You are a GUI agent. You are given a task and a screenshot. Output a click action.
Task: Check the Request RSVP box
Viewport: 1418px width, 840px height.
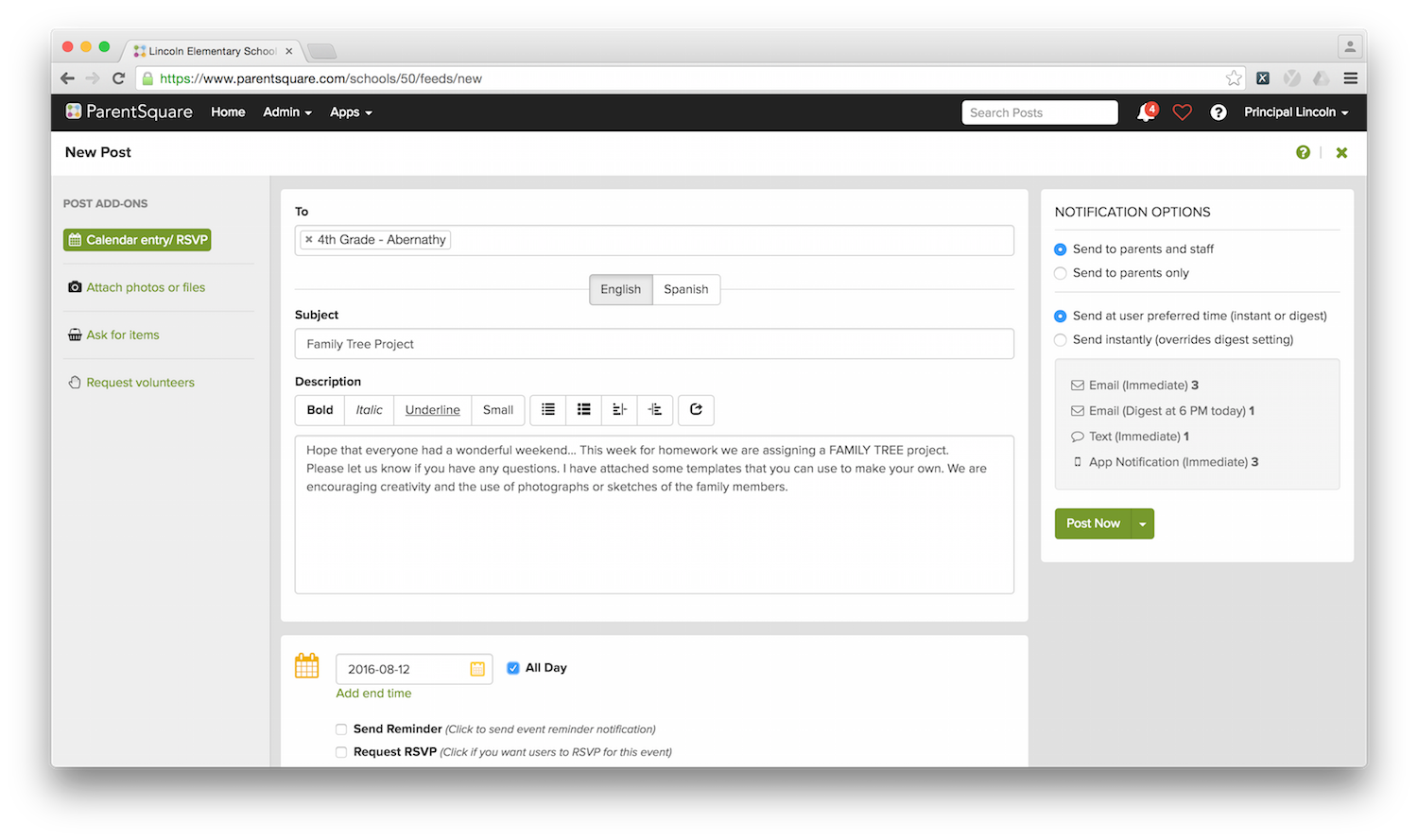coord(341,753)
